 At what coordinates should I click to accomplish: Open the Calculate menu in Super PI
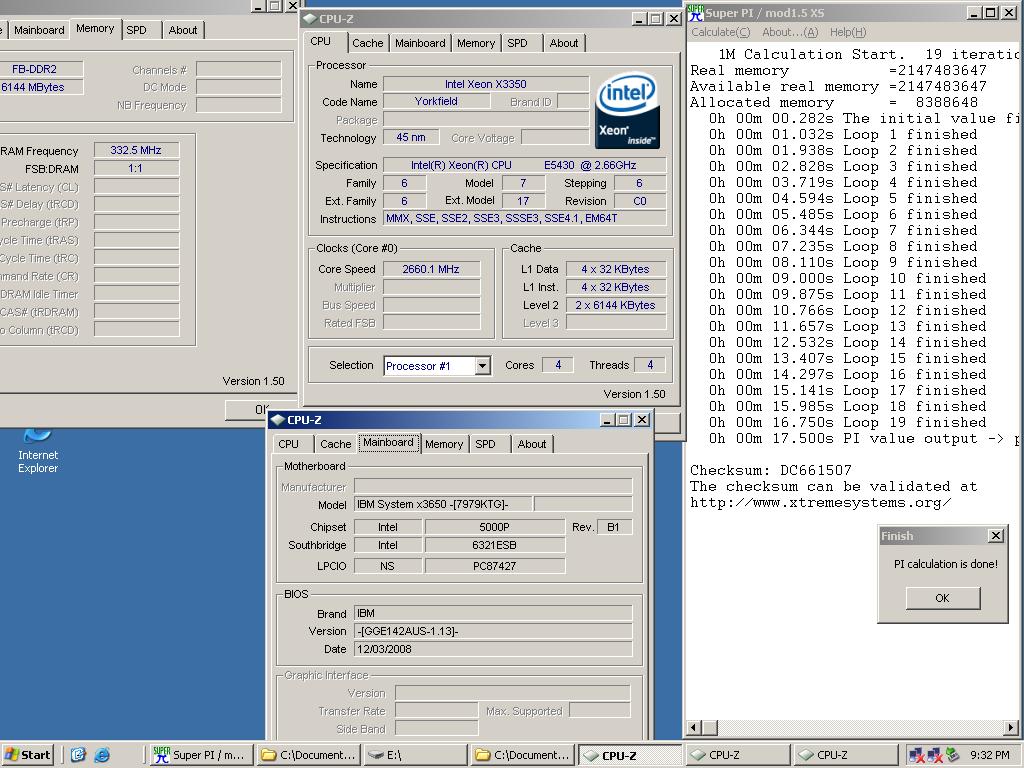click(x=720, y=32)
